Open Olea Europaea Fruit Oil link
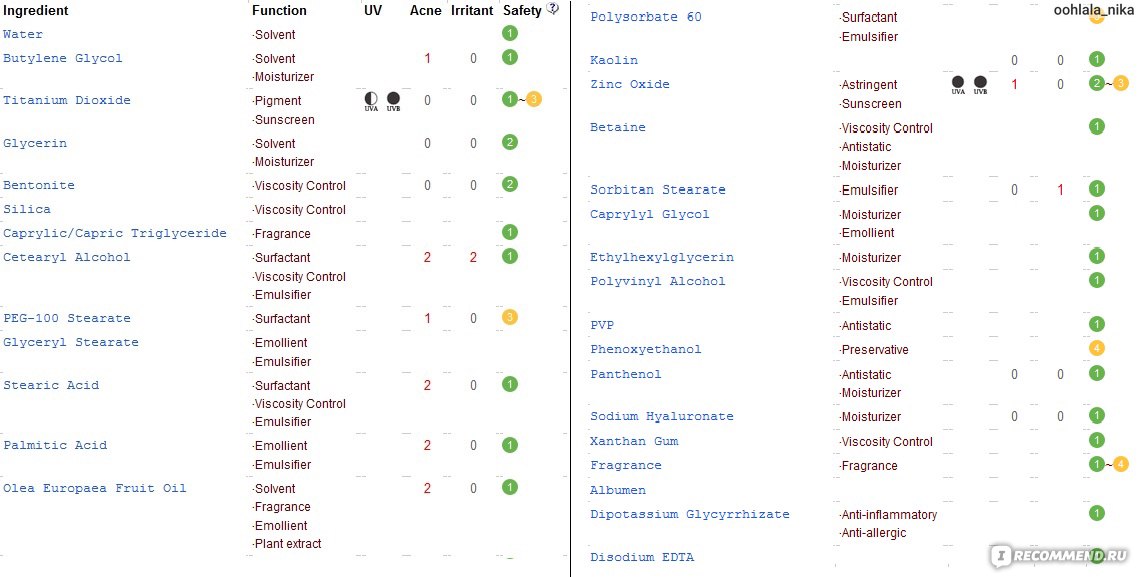Image resolution: width=1138 pixels, height=577 pixels. tap(94, 488)
